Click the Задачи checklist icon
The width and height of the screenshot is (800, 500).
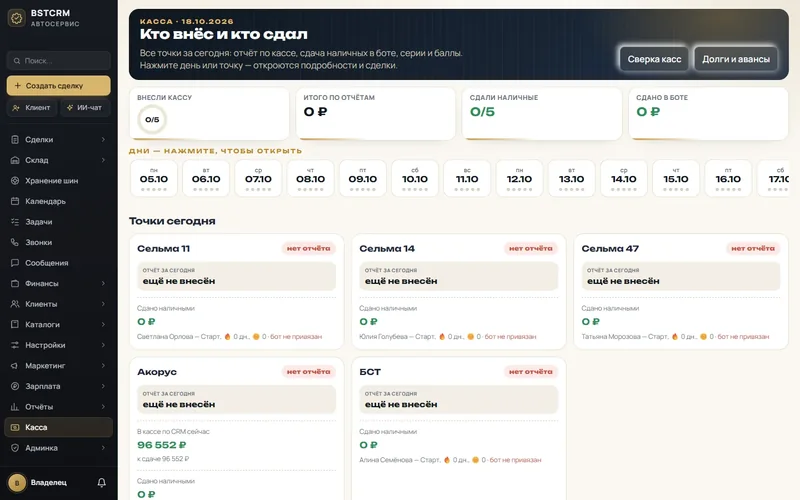click(x=15, y=222)
